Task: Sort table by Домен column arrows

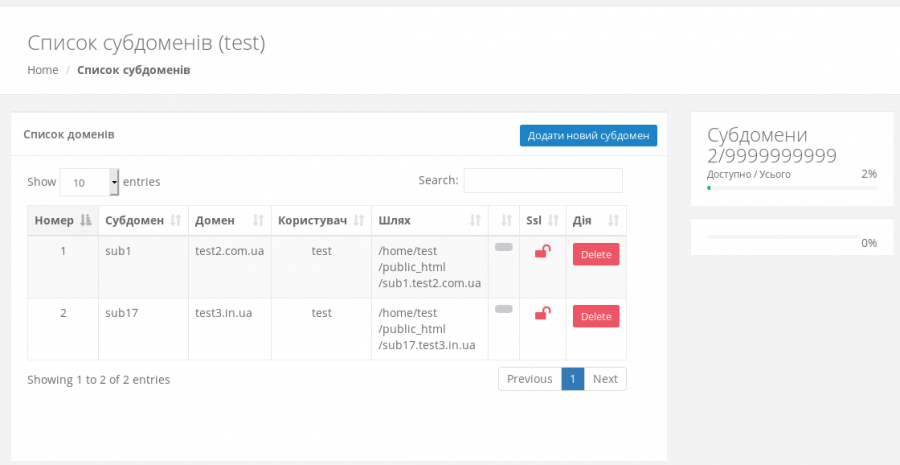Action: tap(258, 220)
